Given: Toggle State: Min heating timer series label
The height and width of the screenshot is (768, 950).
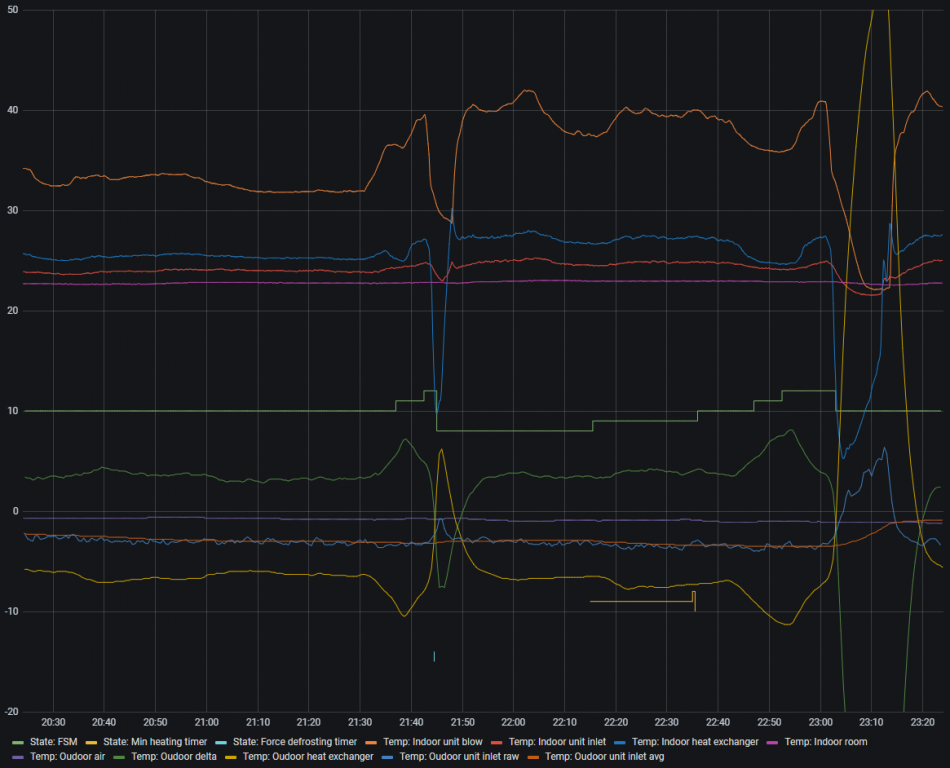Looking at the screenshot, I should pos(155,742).
